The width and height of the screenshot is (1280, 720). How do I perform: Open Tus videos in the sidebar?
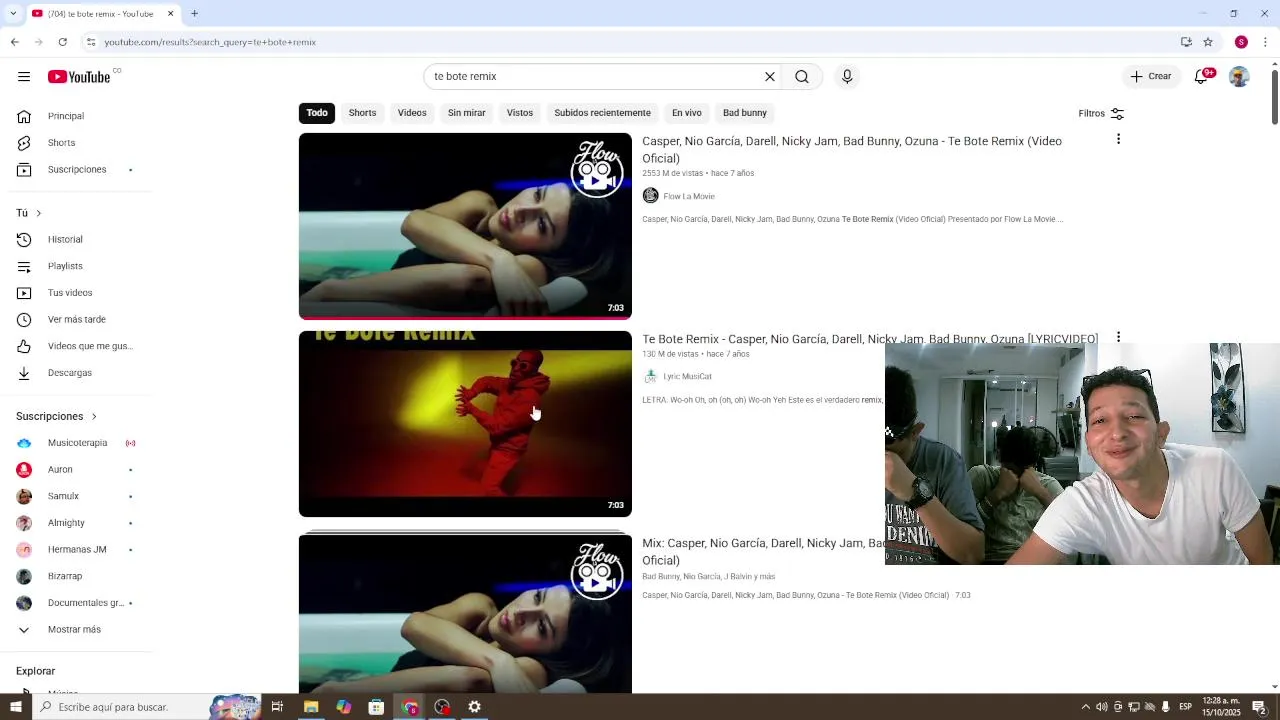tap(76, 293)
